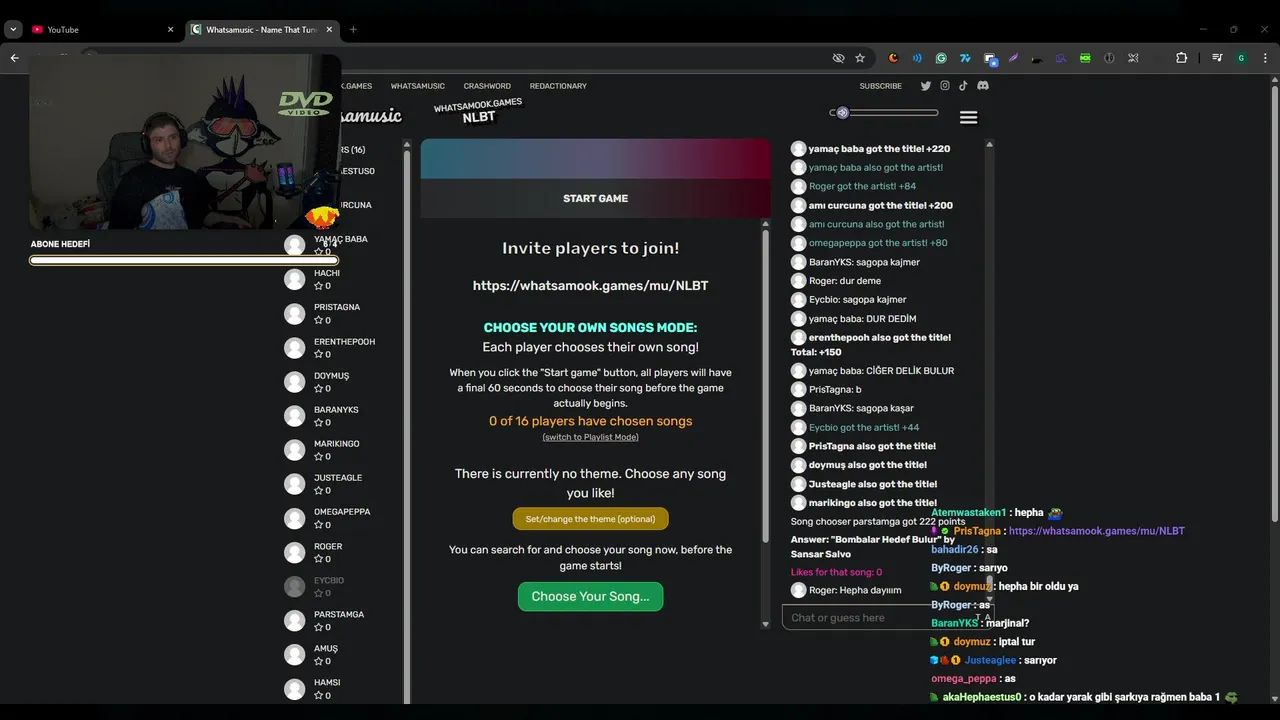Click the players list scrollbar
Screen dimensions: 1280x720
pos(407,425)
